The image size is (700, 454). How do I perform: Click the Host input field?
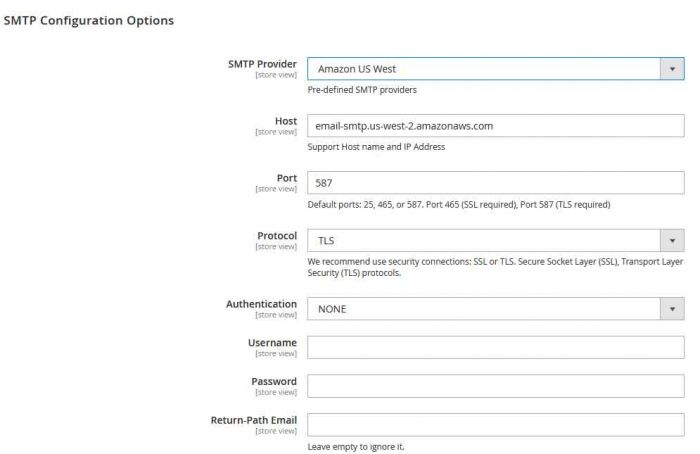[x=496, y=126]
